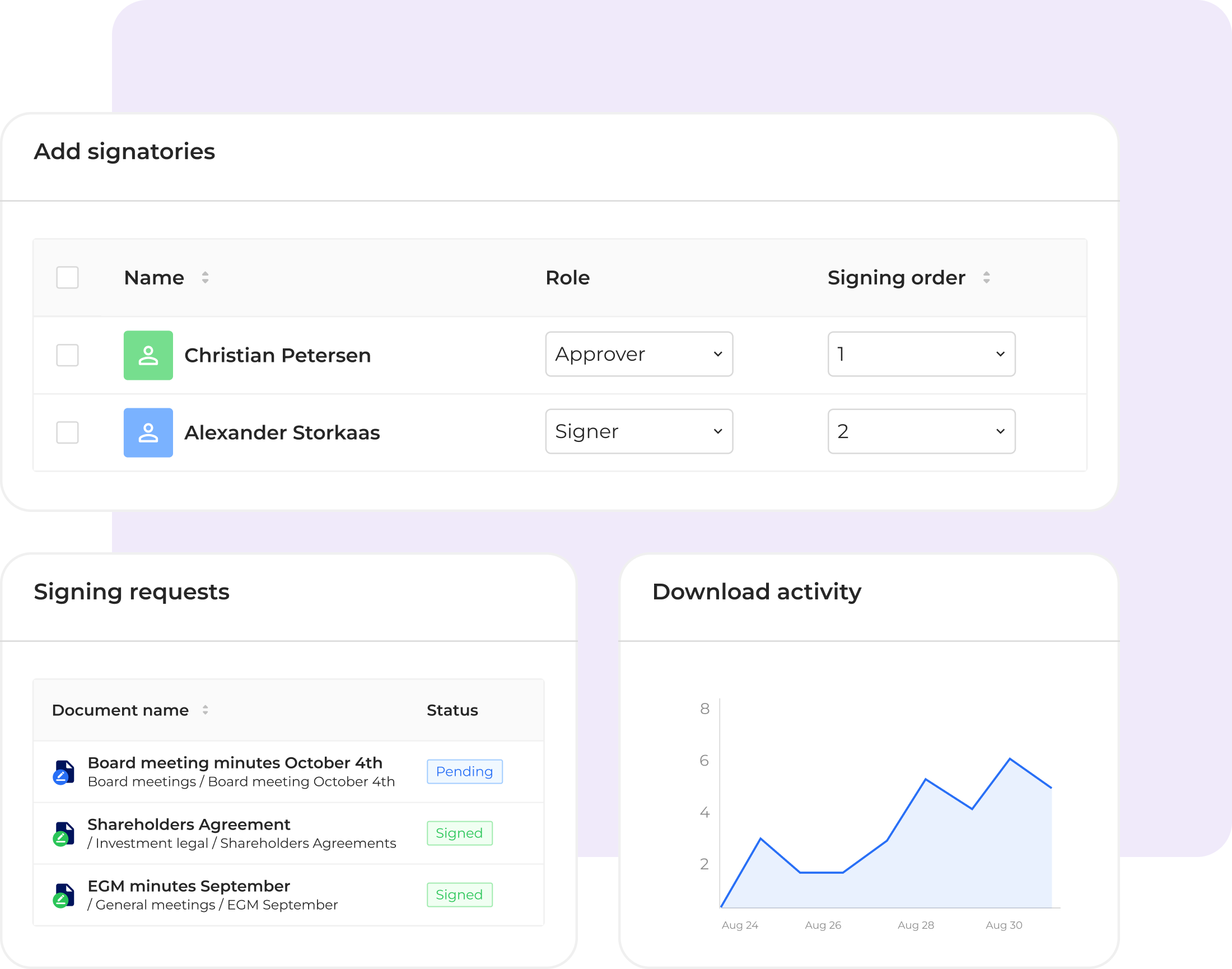Open the Signer role dropdown
Screen dimensions: 1232x969
[639, 431]
